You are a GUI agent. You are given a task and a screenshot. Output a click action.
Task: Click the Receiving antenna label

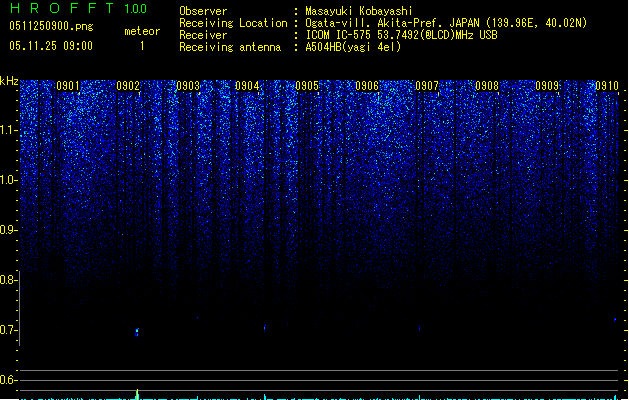point(230,47)
